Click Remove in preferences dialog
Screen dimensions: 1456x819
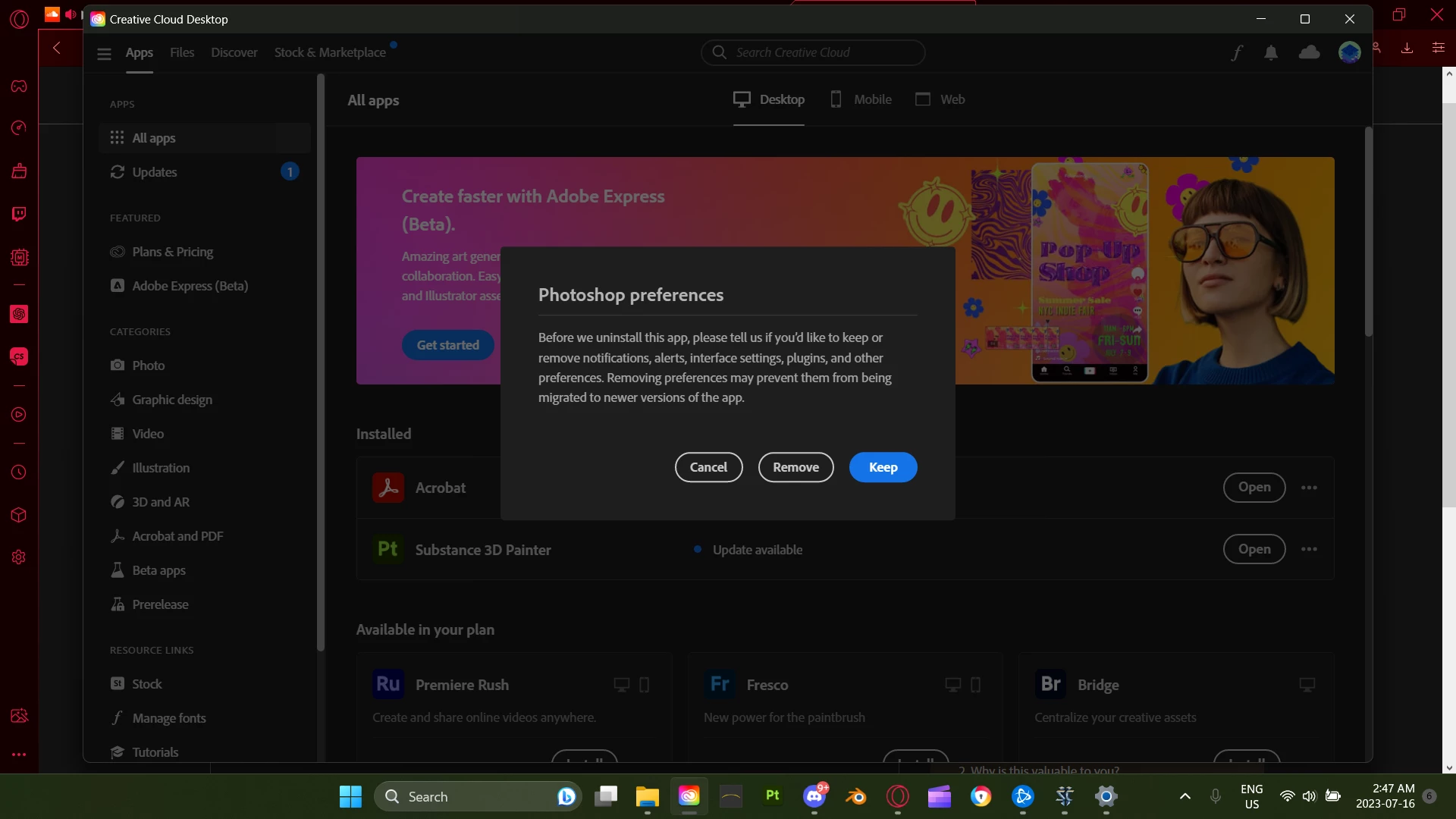[795, 467]
